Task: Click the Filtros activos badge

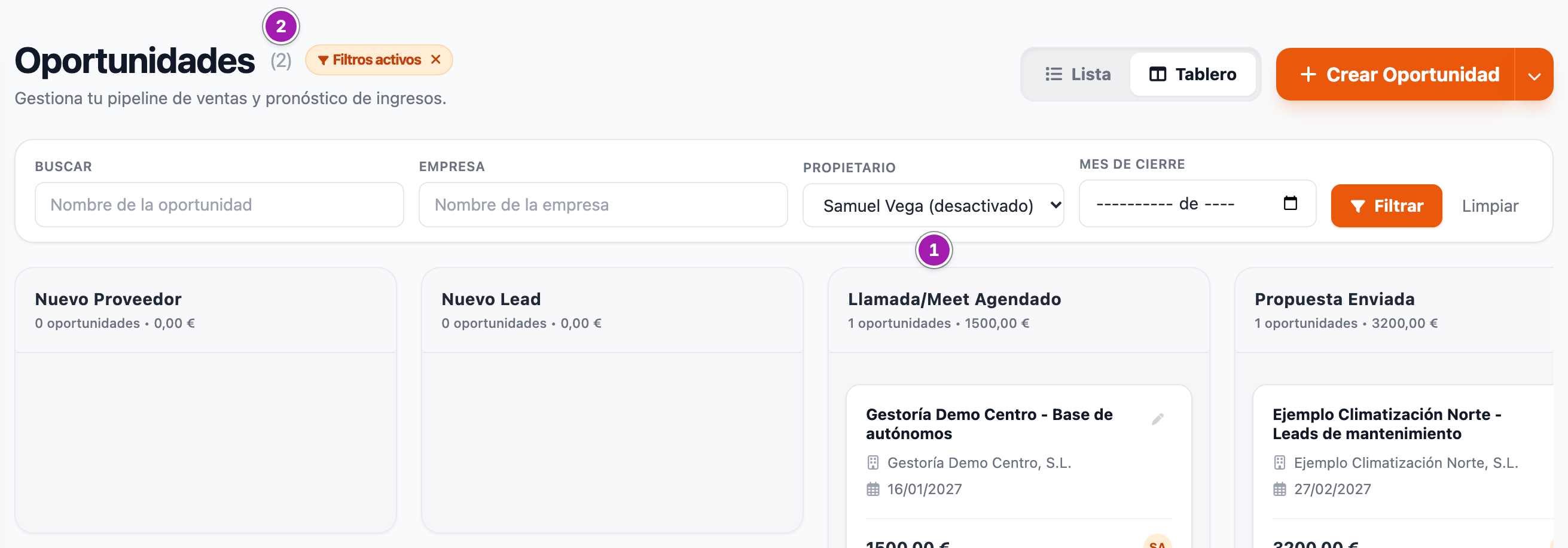Action: 379,60
